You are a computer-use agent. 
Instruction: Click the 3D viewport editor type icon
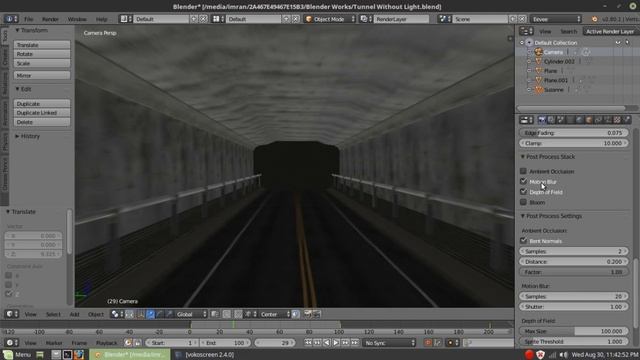point(11,314)
